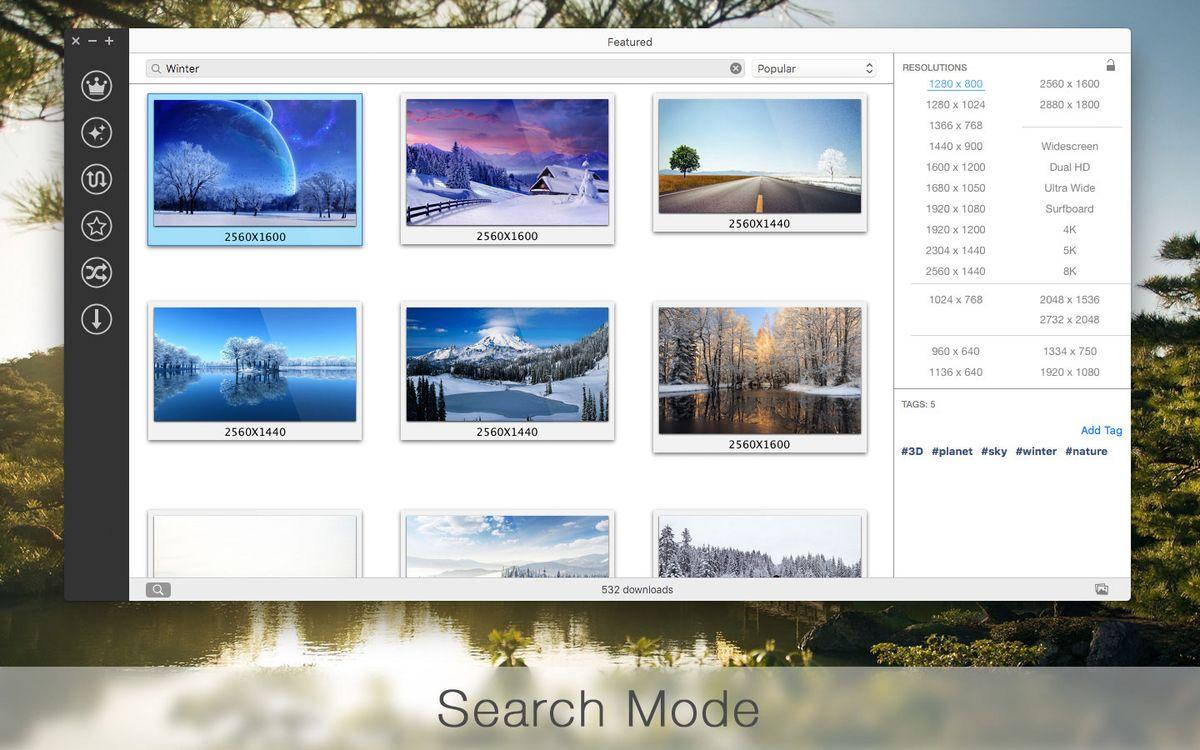Pick the Ultra Wide resolution option

[1069, 188]
